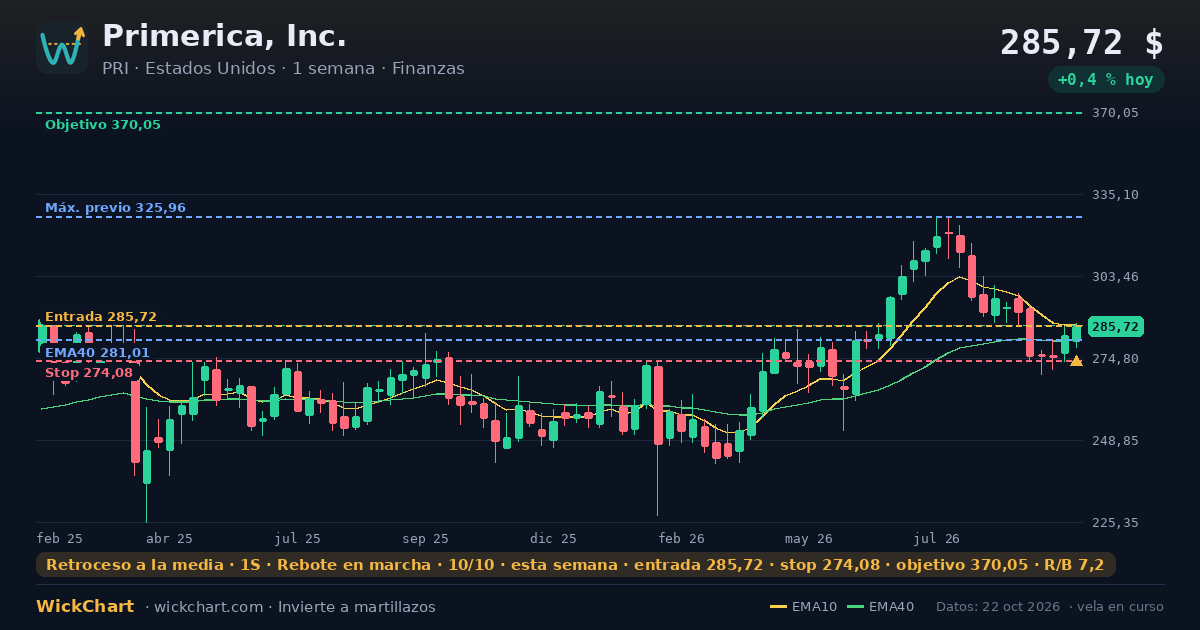Click the 303,46 axis value
Screen dimensions: 1200x630
(x=1115, y=276)
